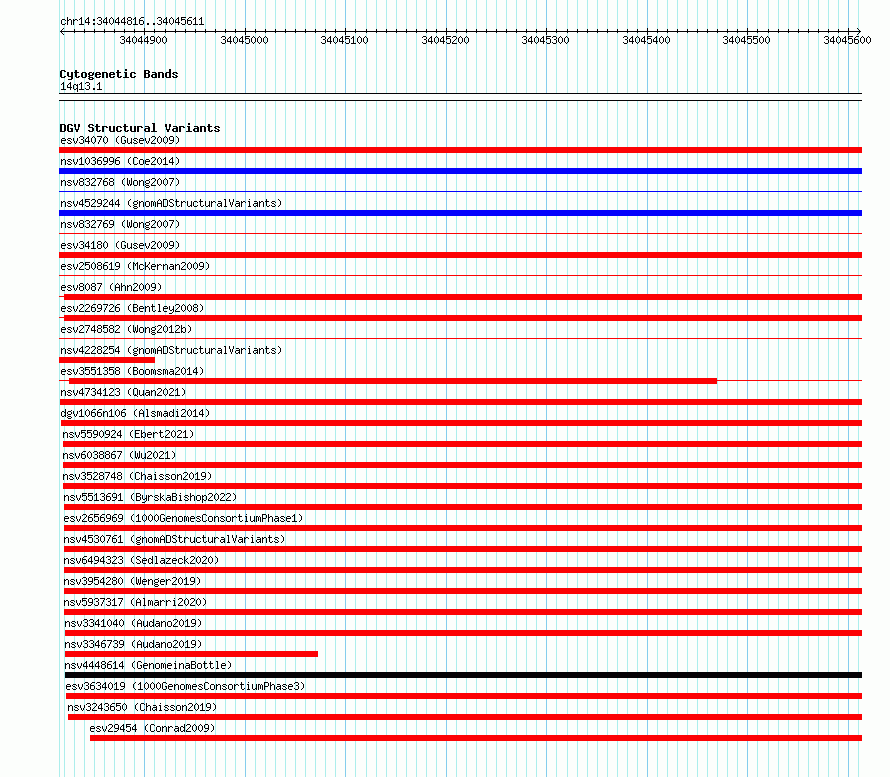This screenshot has height=777, width=890.
Task: Click the nsv4448614 (GenomeinaBottle) label
Action: tap(148, 665)
